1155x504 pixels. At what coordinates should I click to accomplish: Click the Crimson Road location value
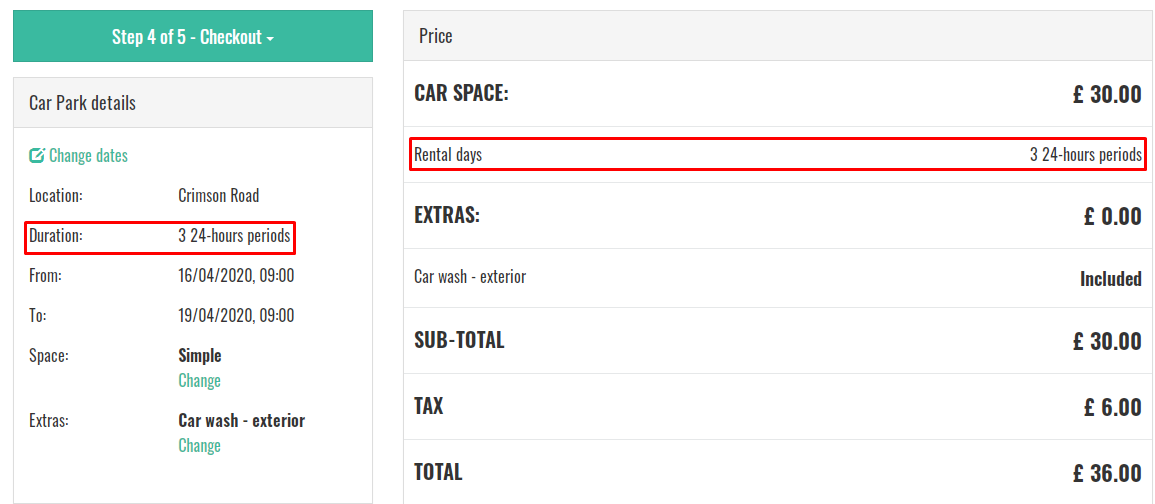pos(219,196)
